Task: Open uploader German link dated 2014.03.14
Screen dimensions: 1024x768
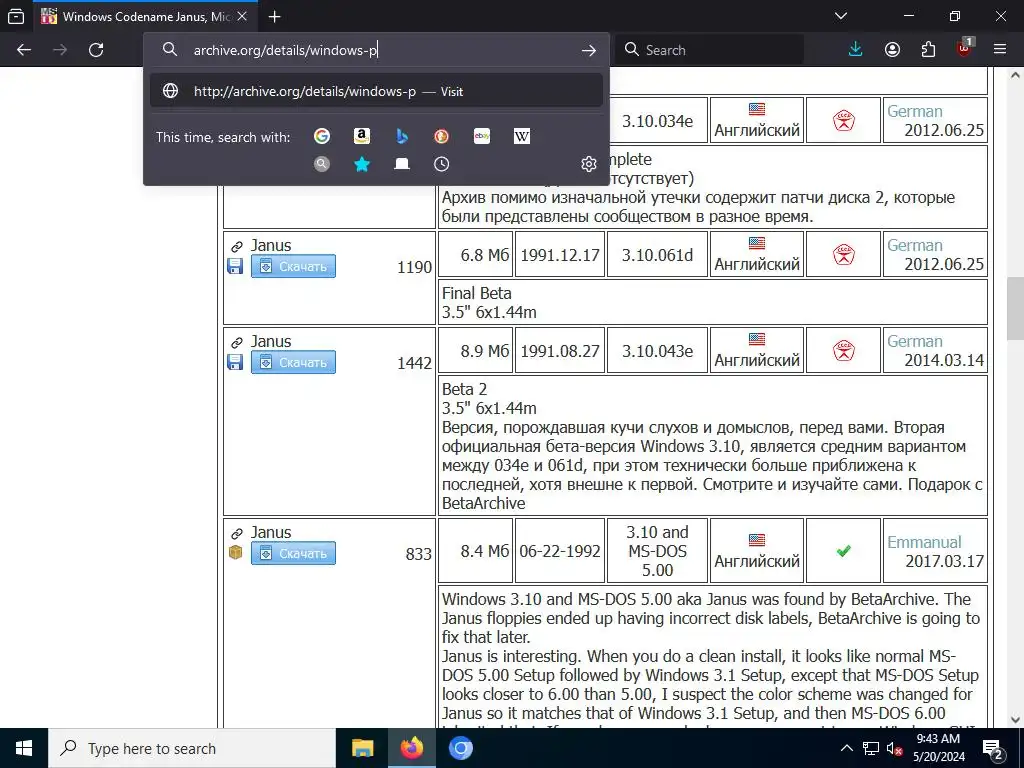Action: pyautogui.click(x=914, y=342)
